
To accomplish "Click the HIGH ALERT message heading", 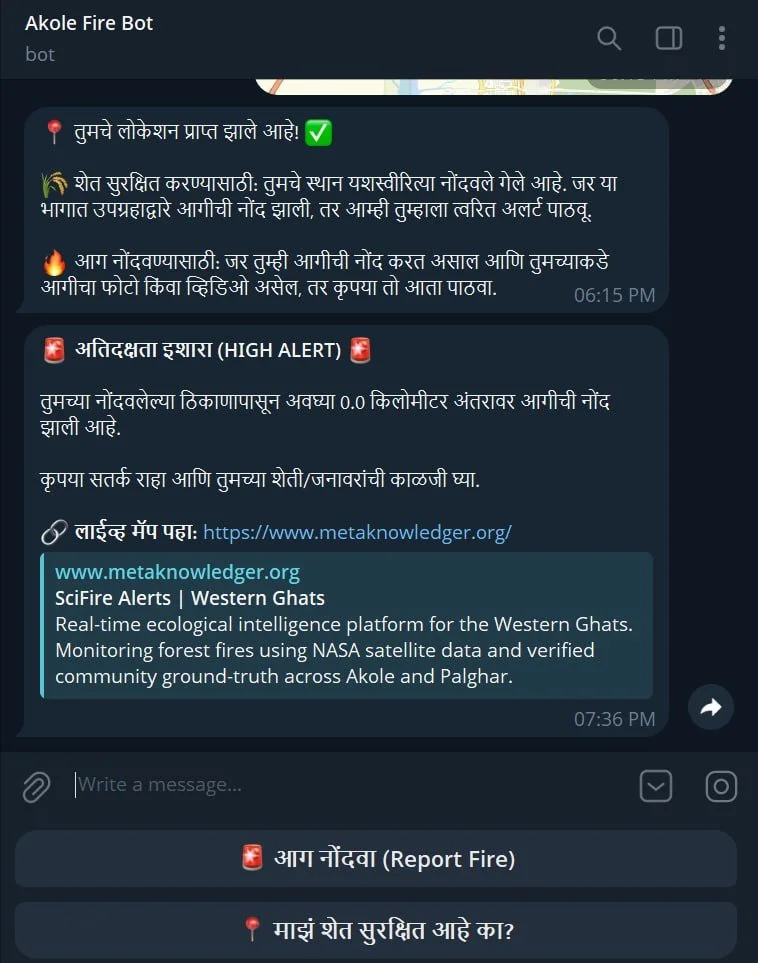I will [x=208, y=350].
